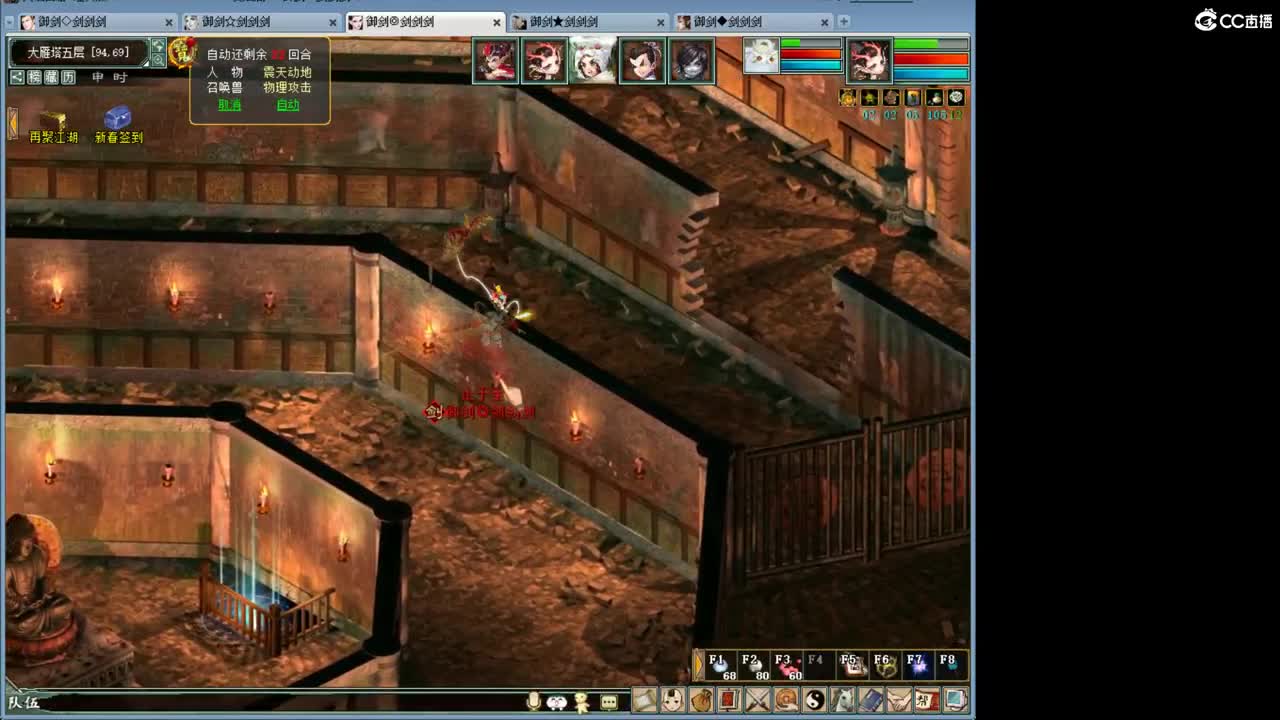
Task: Expand the hotkey bar arrow
Action: coord(699,665)
